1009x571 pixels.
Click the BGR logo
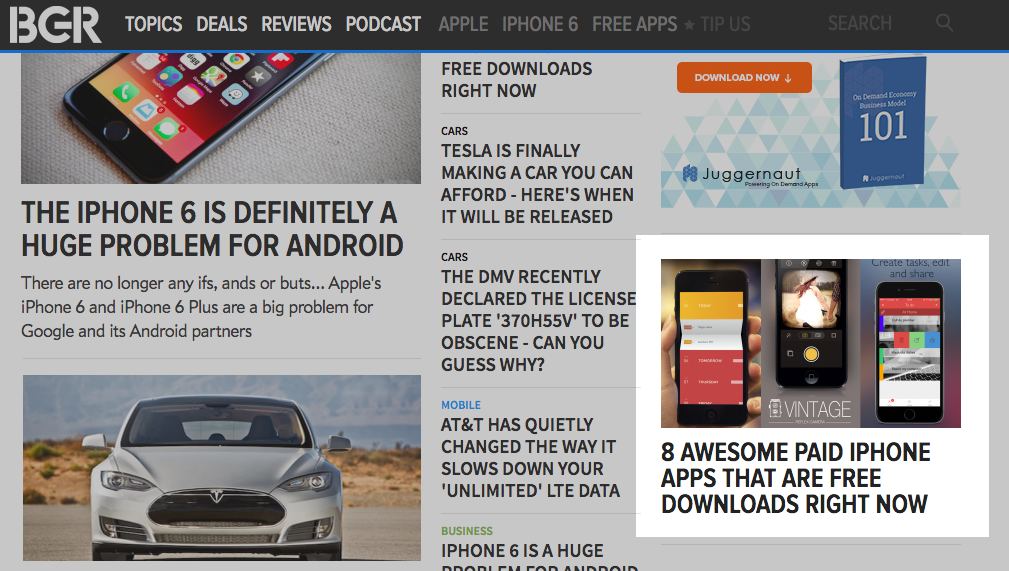click(55, 24)
